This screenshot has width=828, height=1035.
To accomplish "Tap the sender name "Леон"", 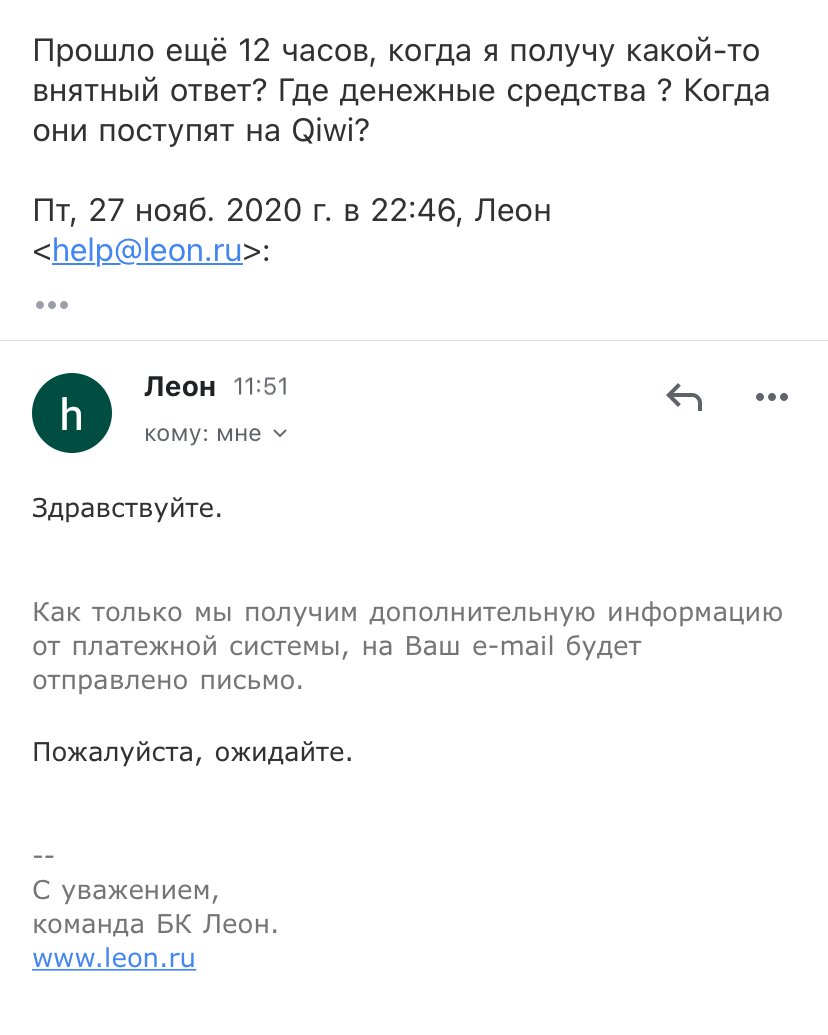I will click(180, 387).
